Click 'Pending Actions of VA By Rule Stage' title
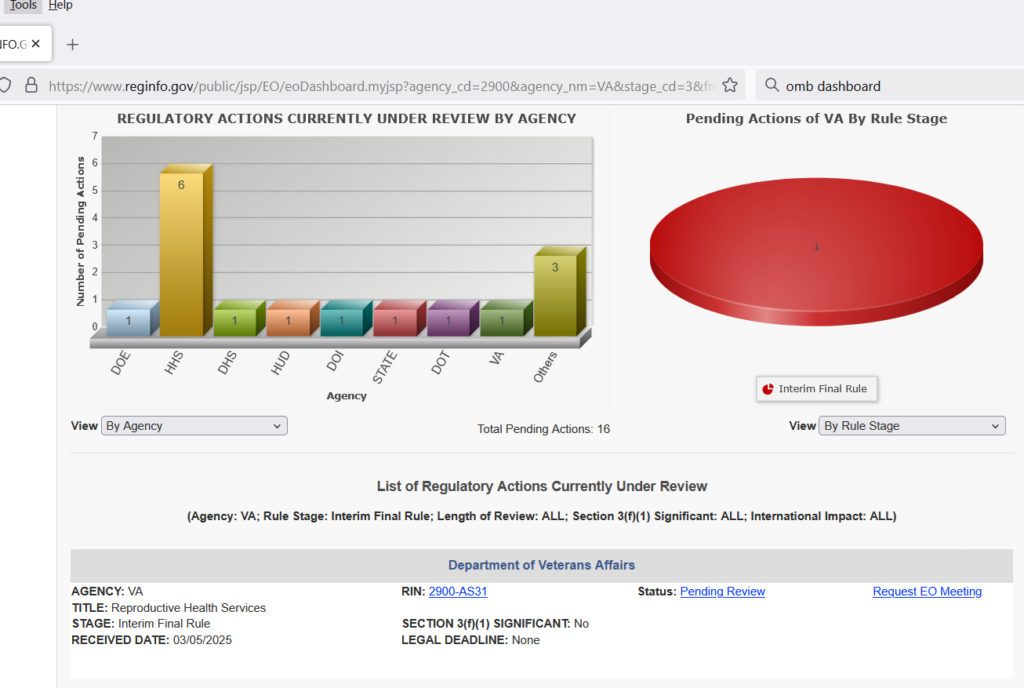 pos(816,119)
